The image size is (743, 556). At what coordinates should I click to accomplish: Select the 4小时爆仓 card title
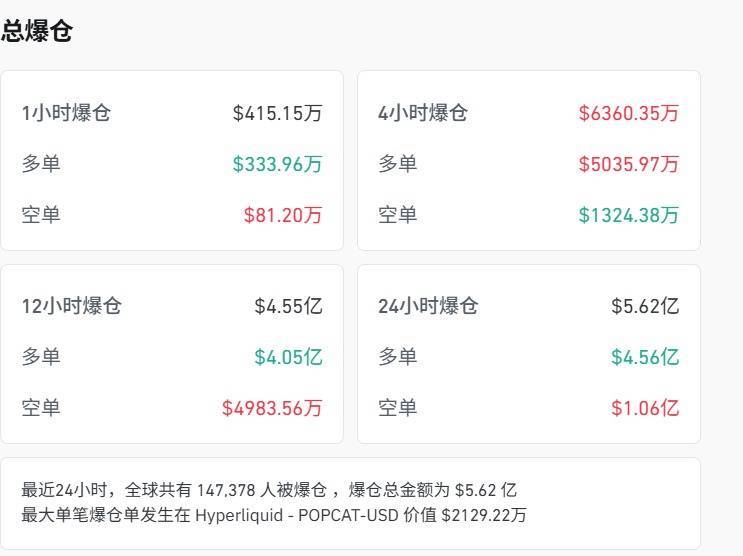pos(422,113)
